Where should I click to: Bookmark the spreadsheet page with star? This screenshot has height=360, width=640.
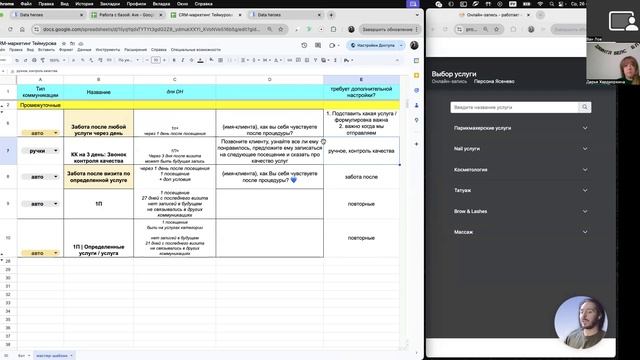coord(281,29)
